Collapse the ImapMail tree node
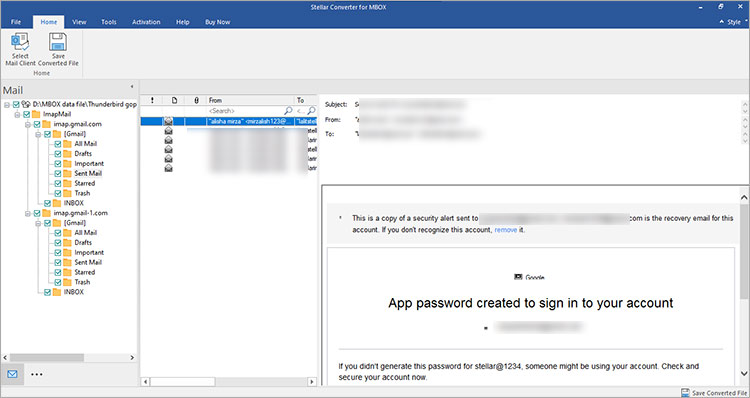The width and height of the screenshot is (750, 398). [18, 114]
